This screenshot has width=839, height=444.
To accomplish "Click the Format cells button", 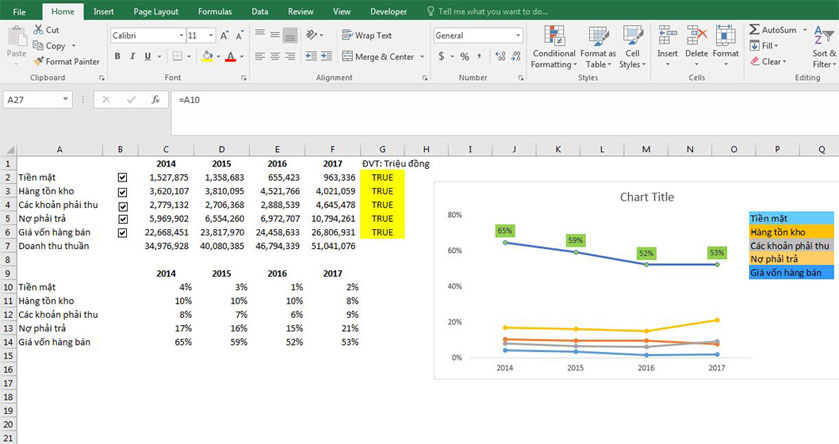I will (x=726, y=45).
